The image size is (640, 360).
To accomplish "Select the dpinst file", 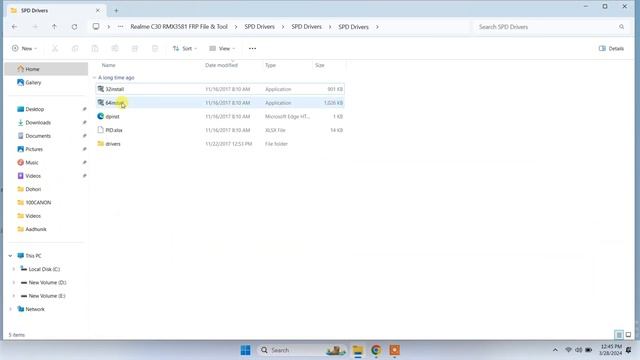I will [220, 116].
